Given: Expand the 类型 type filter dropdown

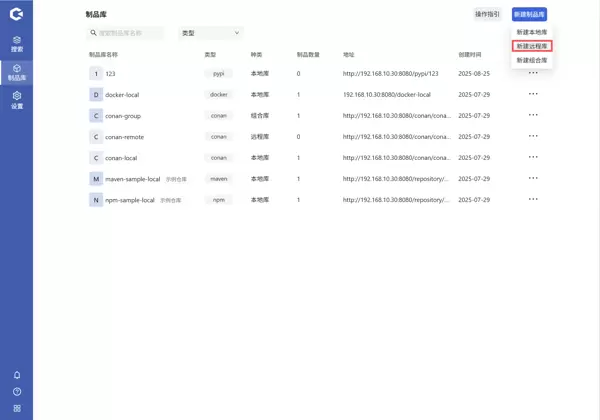Looking at the screenshot, I should point(211,33).
